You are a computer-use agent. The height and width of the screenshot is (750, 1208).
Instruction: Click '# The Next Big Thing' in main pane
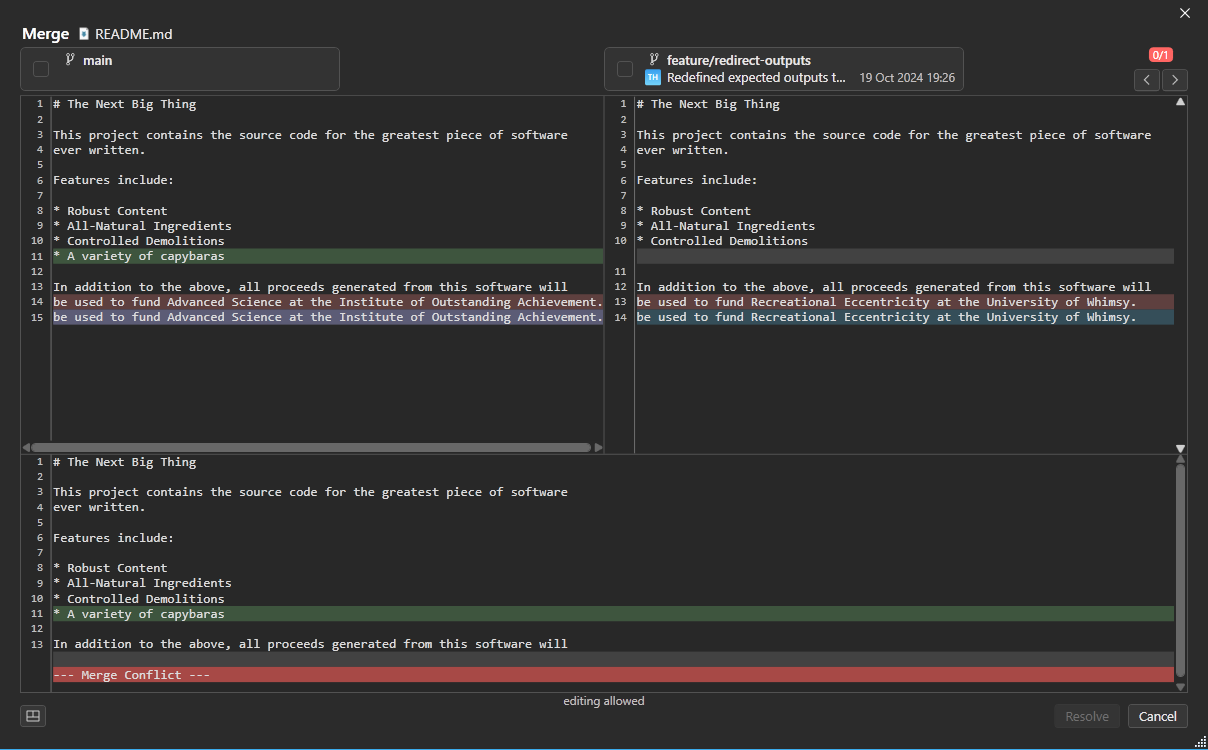[x=125, y=104]
